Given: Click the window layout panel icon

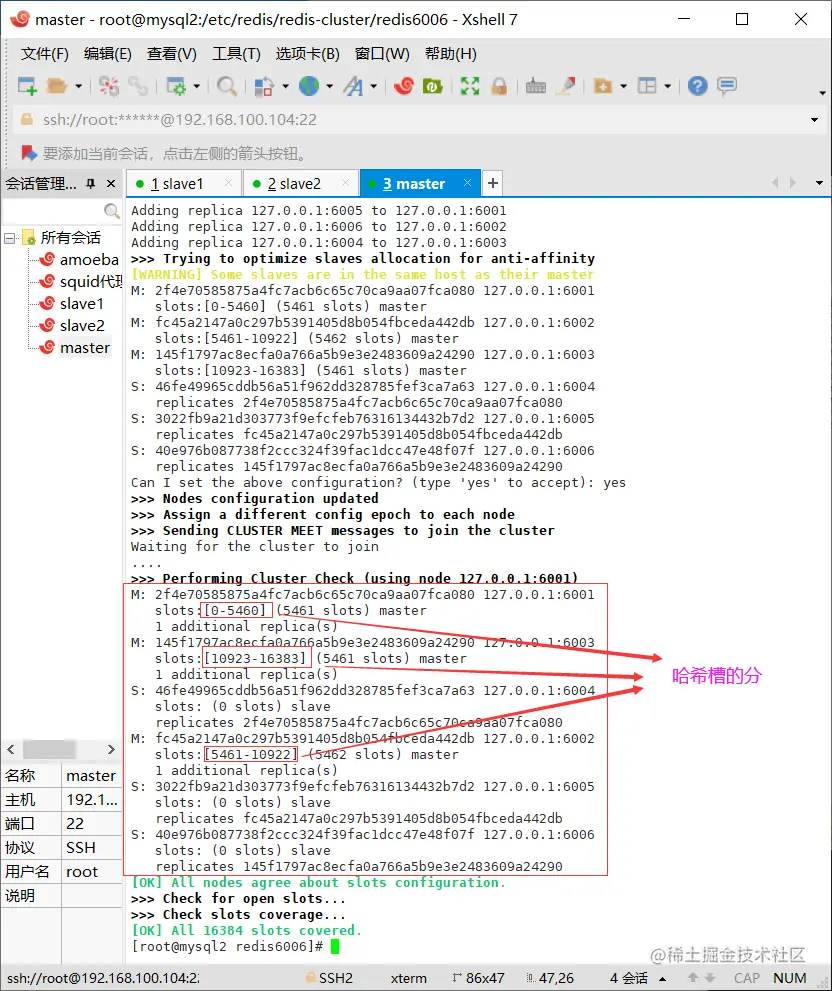Looking at the screenshot, I should pos(647,86).
